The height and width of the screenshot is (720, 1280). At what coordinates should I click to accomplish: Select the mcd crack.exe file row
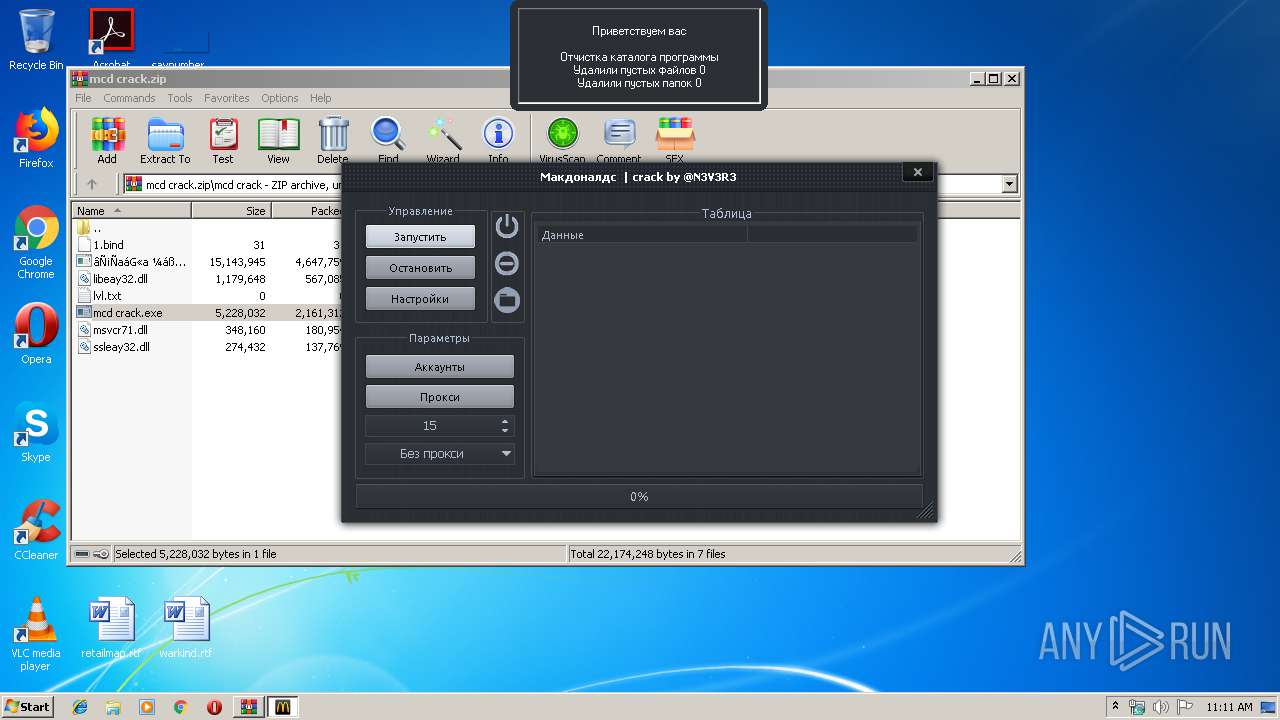[x=127, y=313]
